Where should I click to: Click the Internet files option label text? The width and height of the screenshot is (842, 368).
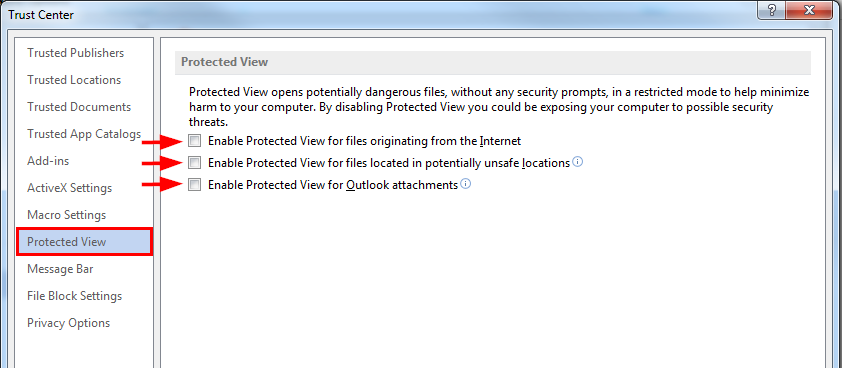[365, 141]
